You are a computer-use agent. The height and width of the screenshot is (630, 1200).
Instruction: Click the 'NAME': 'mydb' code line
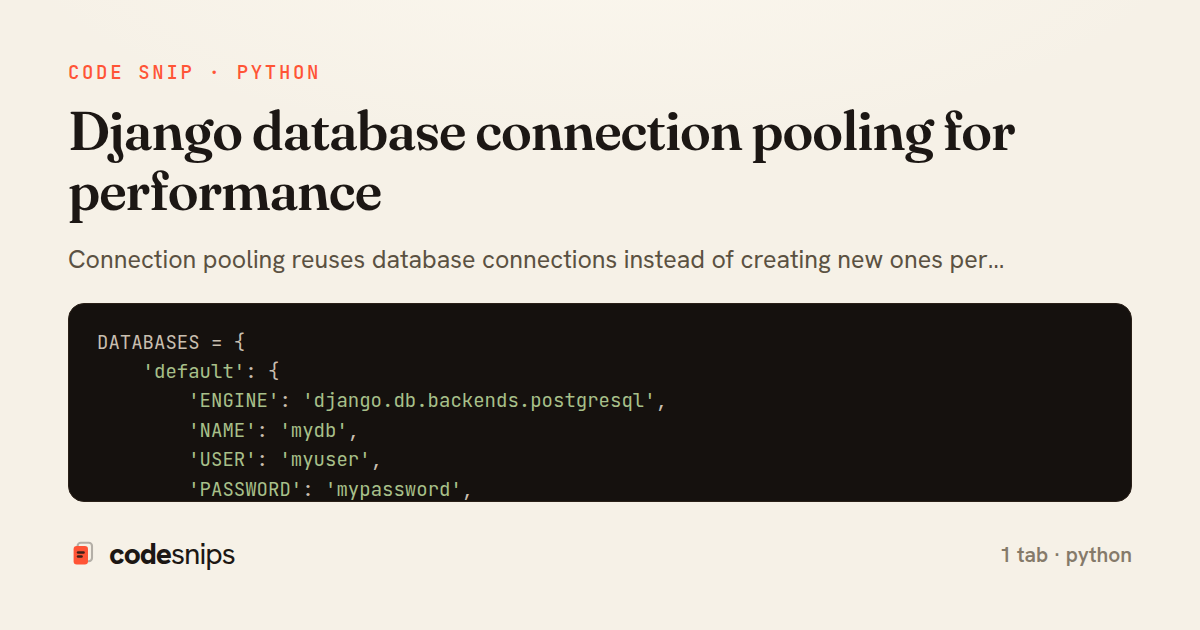point(274,431)
